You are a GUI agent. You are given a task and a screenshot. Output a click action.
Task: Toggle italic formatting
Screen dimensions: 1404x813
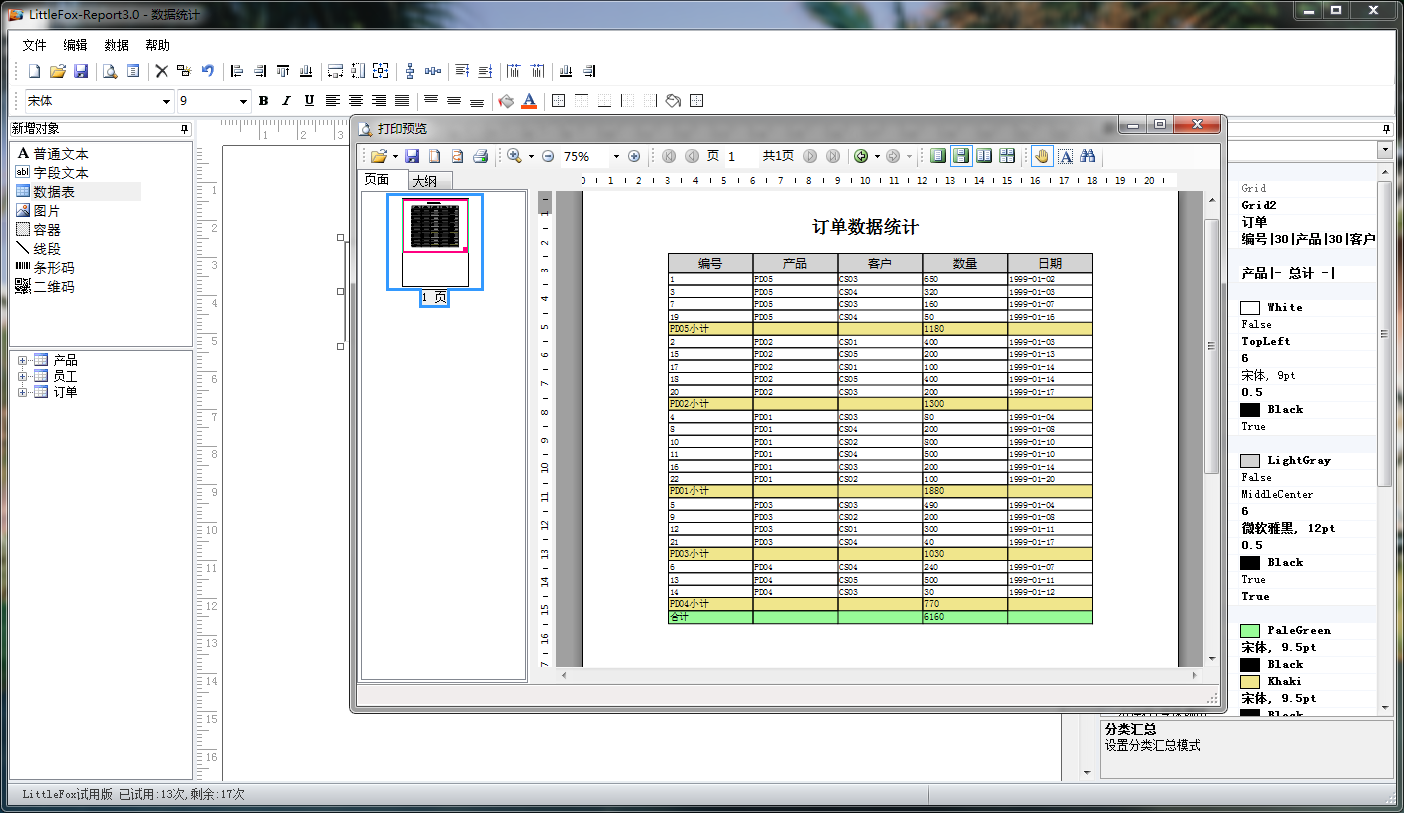point(286,100)
